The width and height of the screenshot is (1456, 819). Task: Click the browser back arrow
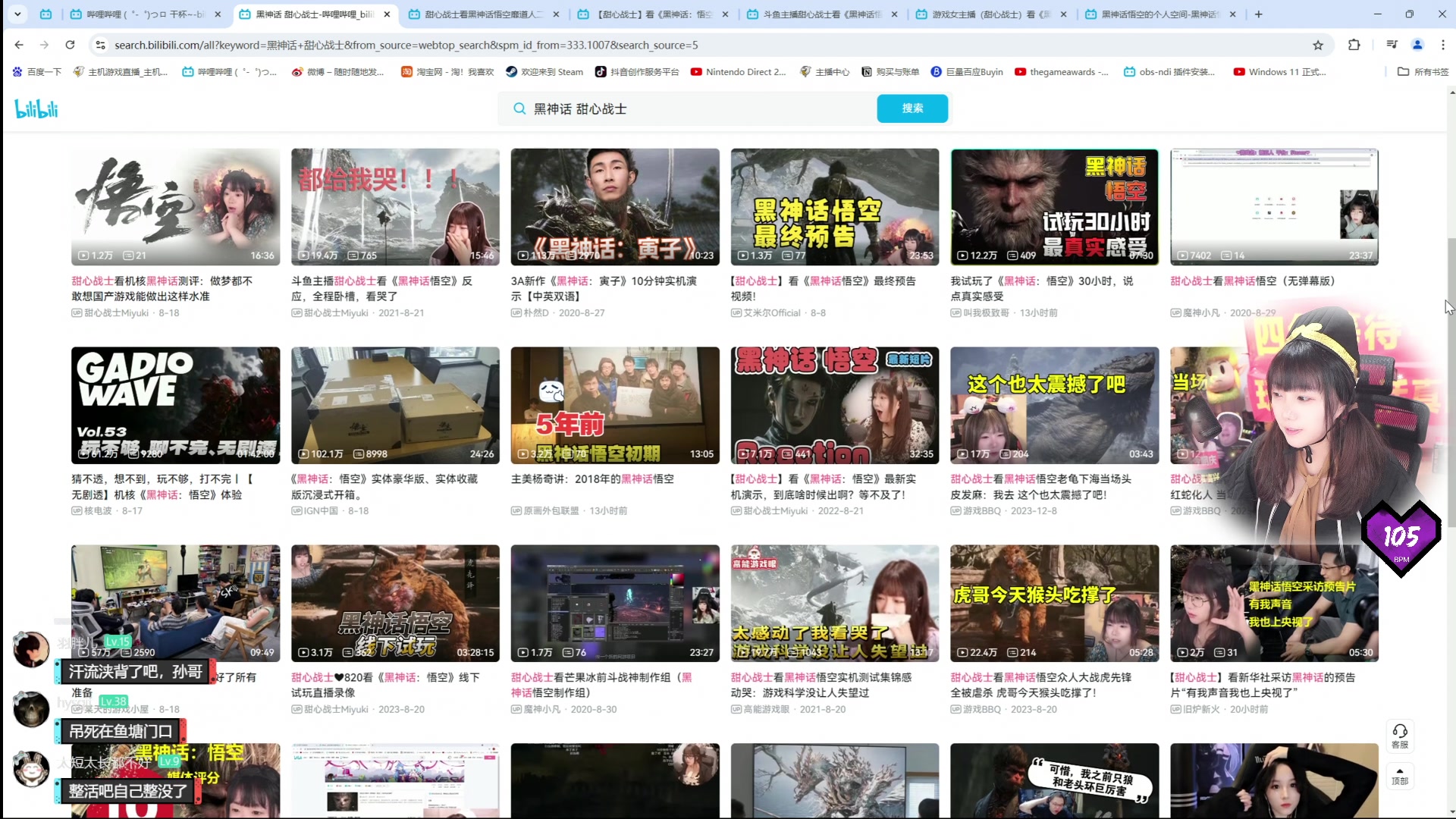(x=18, y=45)
